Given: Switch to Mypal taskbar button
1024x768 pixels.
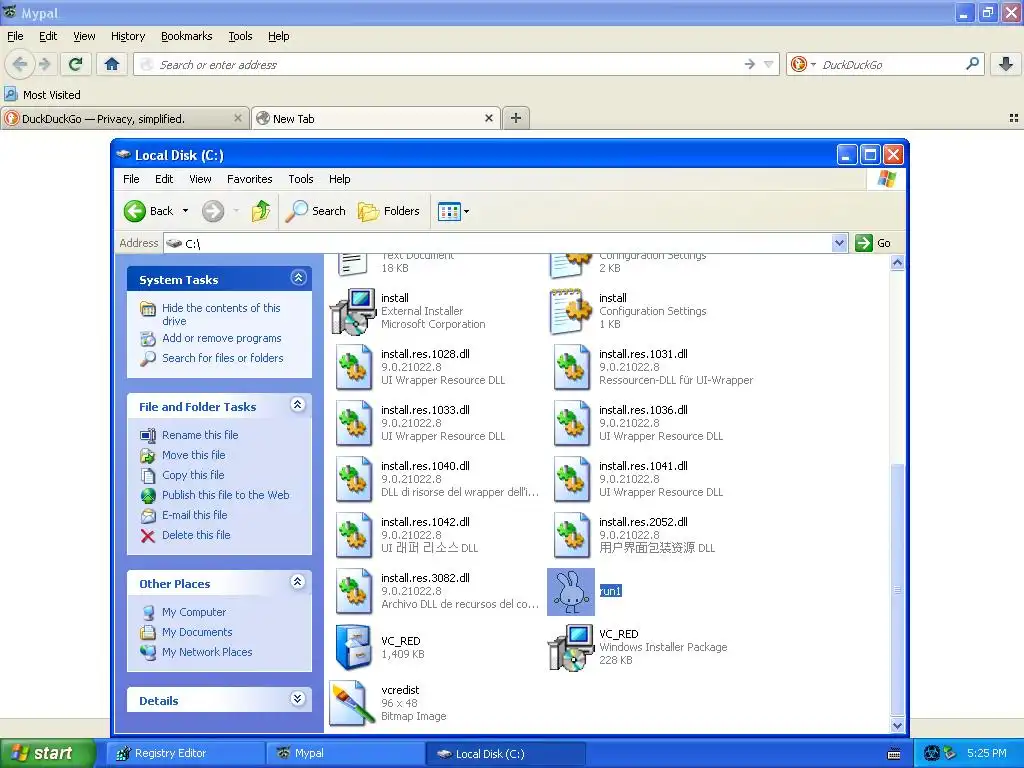Looking at the screenshot, I should click(345, 753).
